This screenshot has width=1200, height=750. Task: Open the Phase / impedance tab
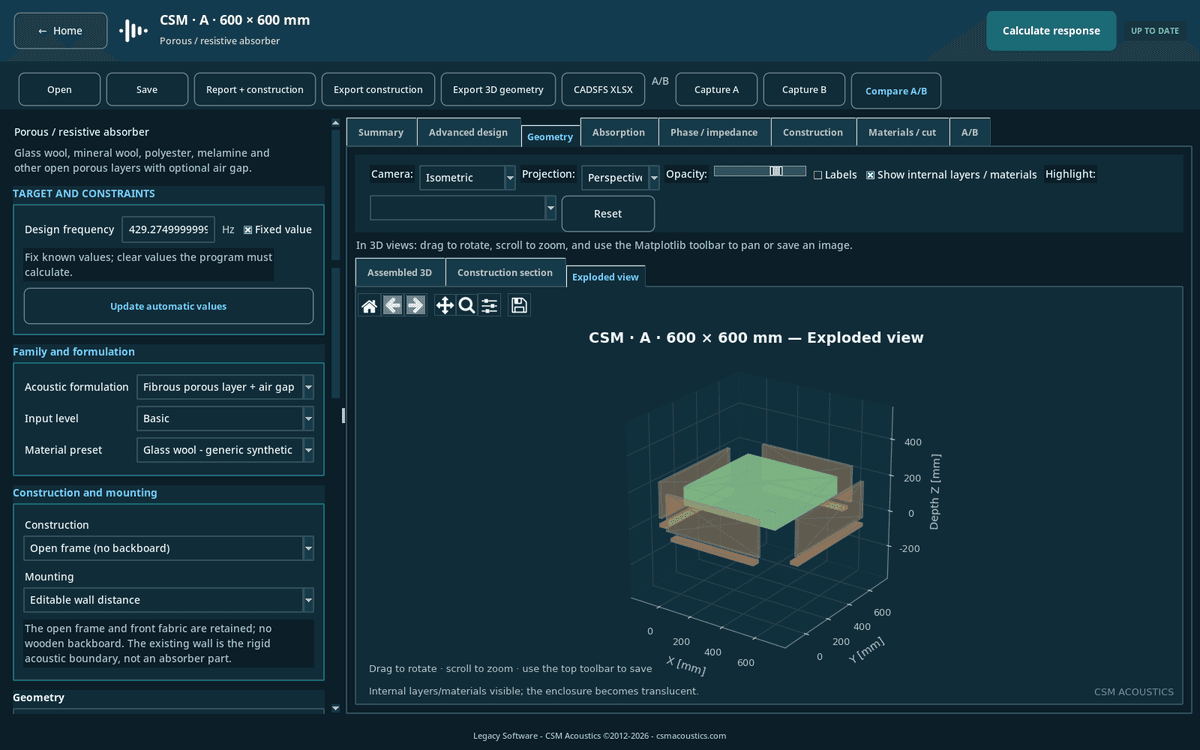point(714,132)
